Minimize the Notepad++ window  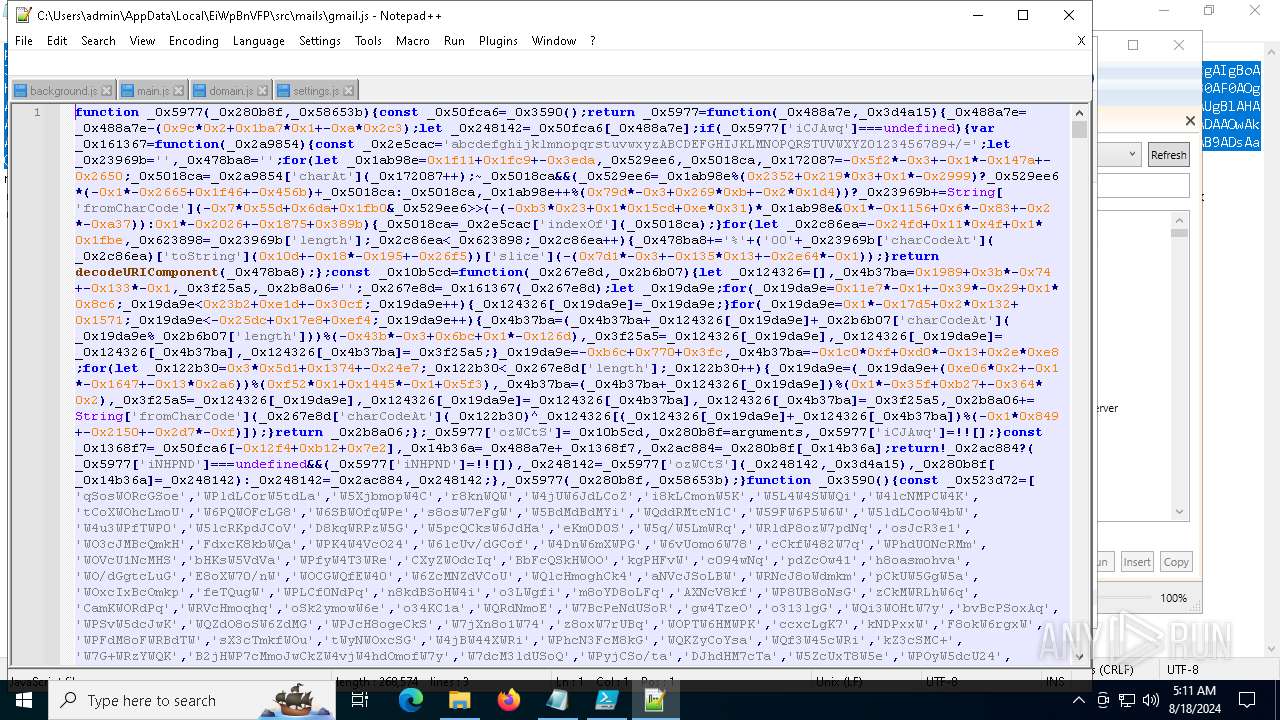tap(977, 15)
